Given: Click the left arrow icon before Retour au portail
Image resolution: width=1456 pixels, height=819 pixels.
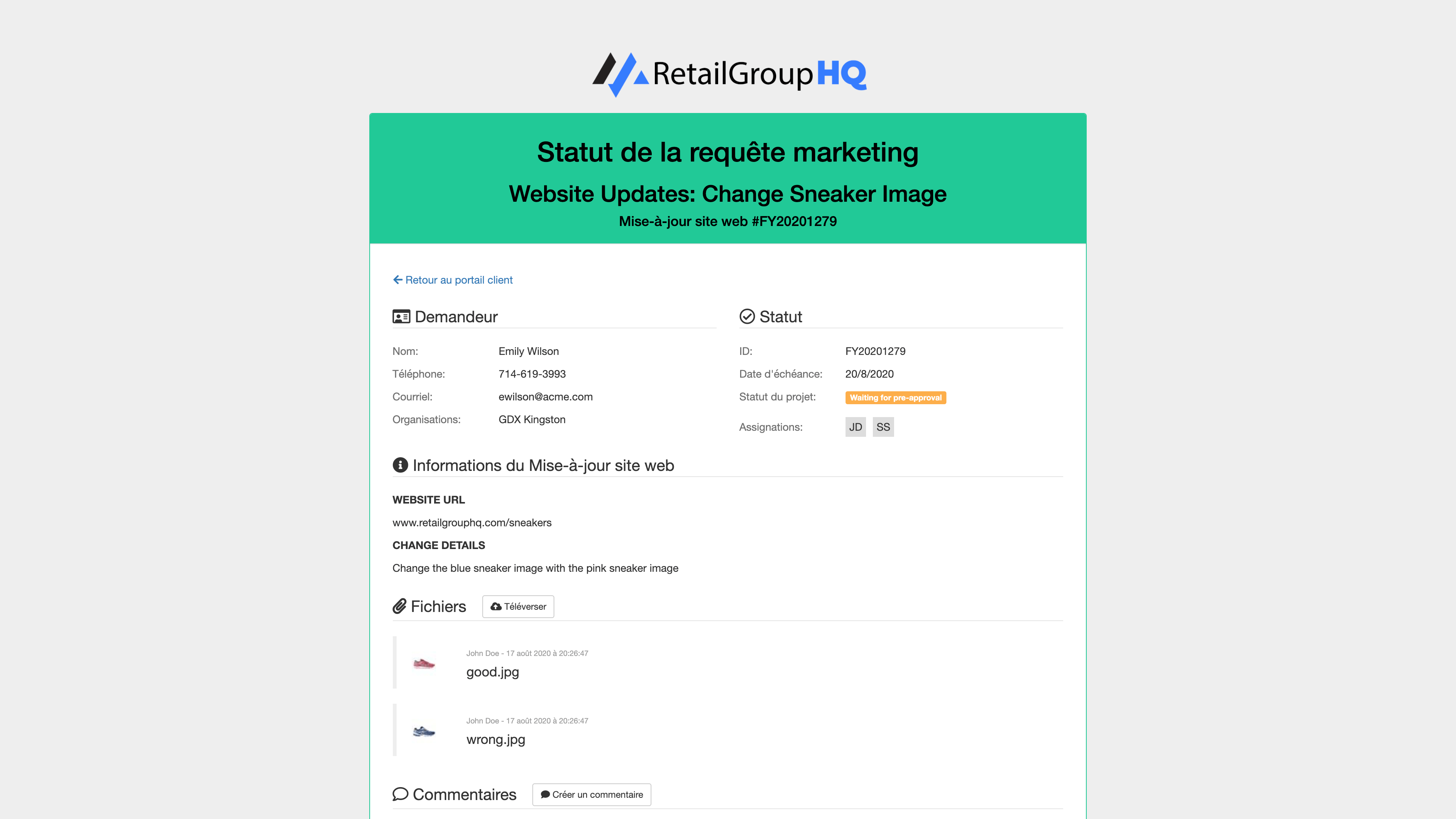Looking at the screenshot, I should (x=398, y=279).
